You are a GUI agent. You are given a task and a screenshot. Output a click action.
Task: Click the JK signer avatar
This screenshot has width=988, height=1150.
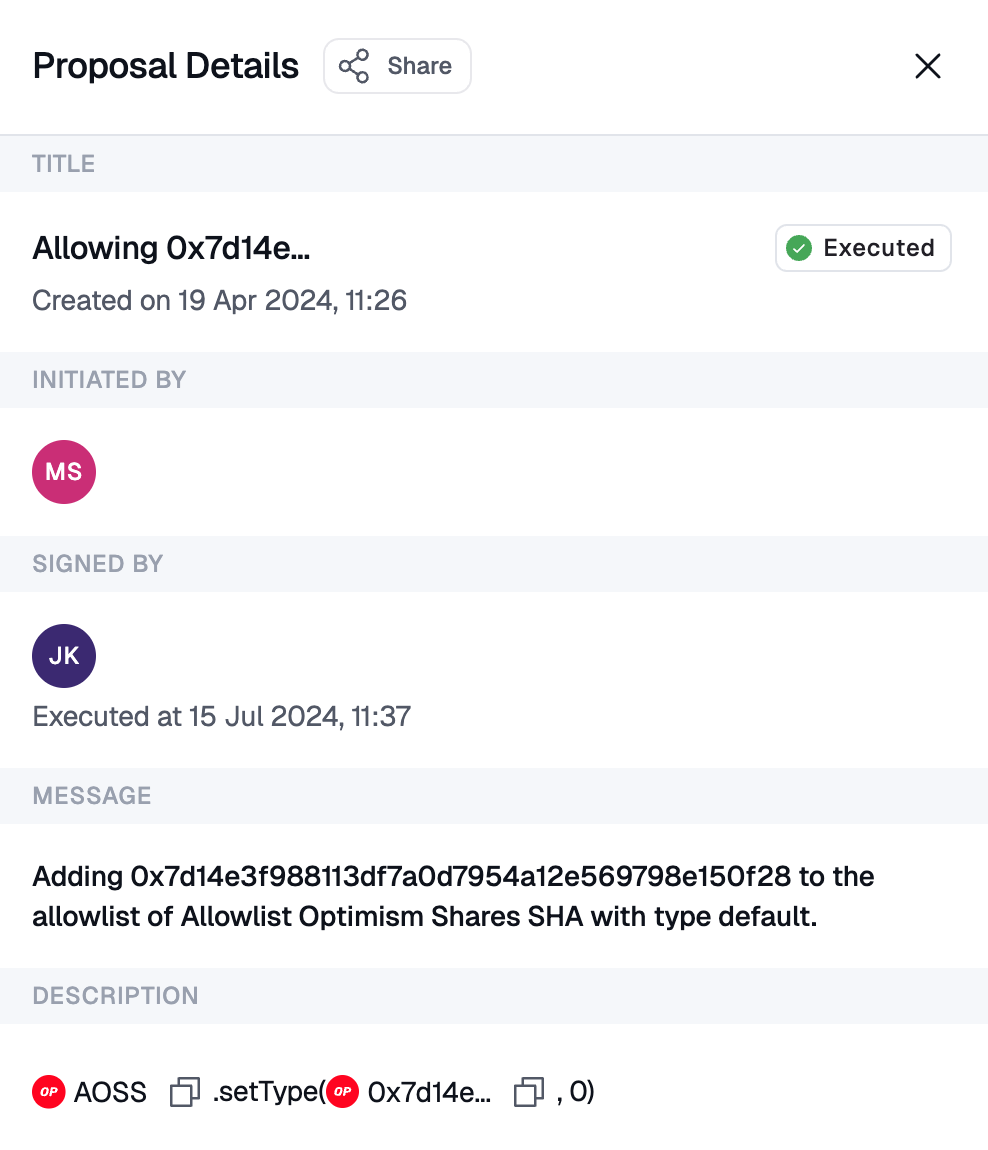(x=64, y=656)
